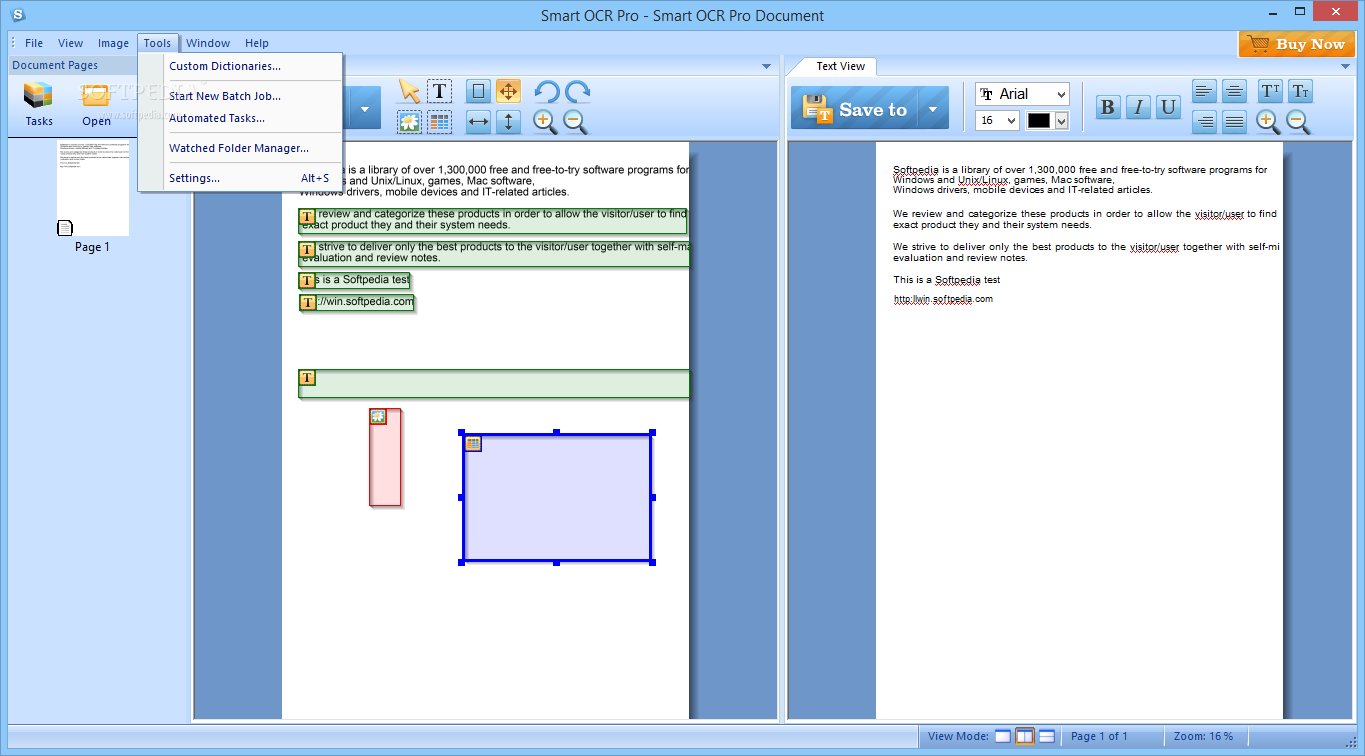Expand the Save to dropdown arrow
The height and width of the screenshot is (756, 1365).
point(934,108)
